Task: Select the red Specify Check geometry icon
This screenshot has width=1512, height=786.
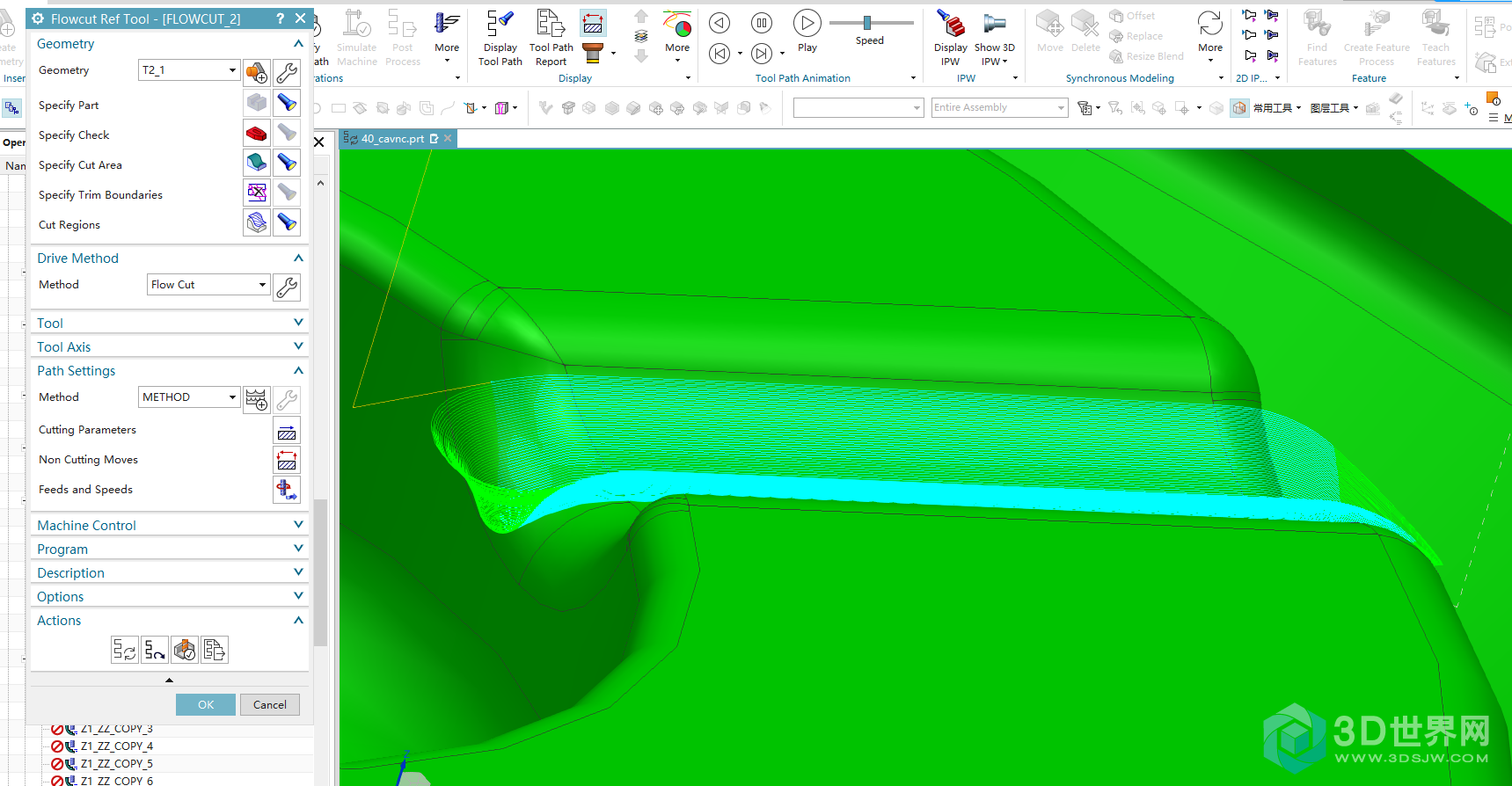Action: point(257,133)
